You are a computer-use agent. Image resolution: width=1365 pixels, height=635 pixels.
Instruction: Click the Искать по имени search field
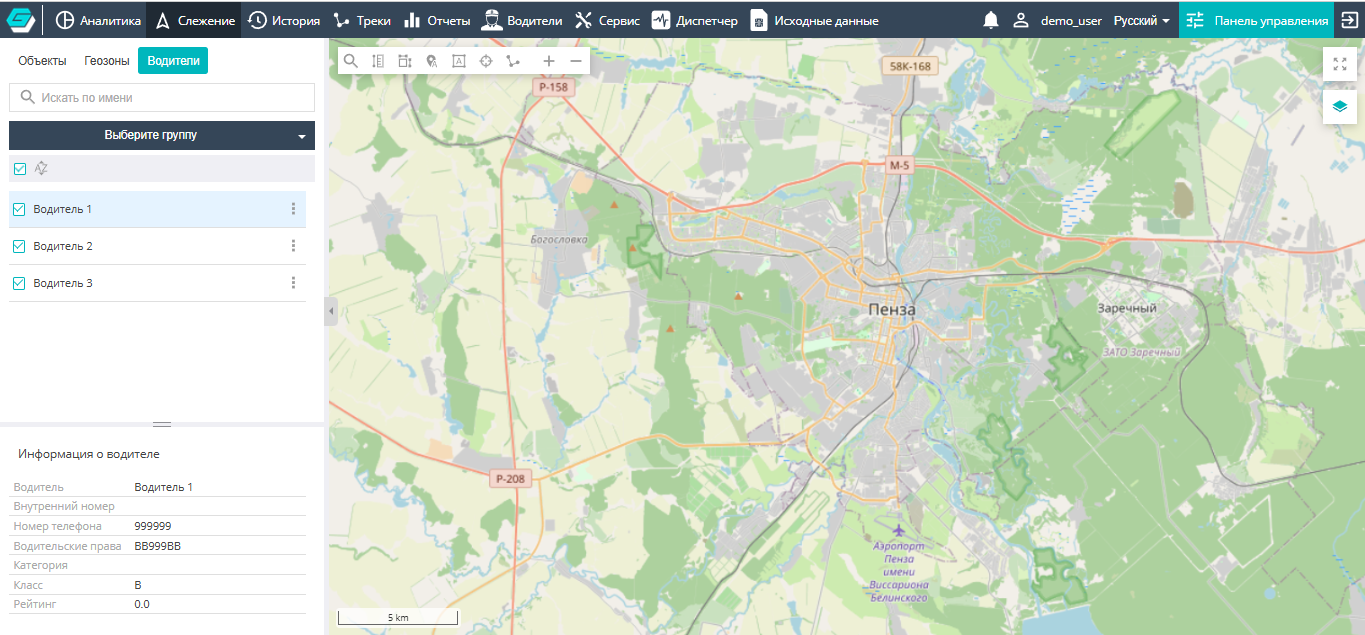coord(162,98)
